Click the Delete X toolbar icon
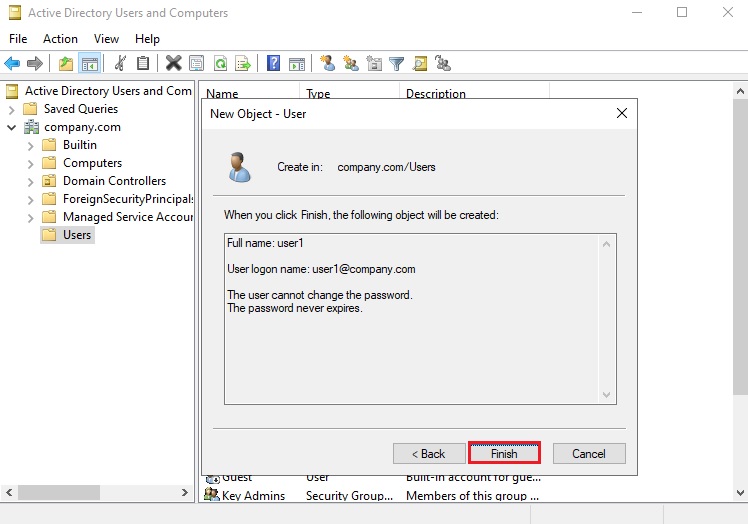 click(x=173, y=63)
